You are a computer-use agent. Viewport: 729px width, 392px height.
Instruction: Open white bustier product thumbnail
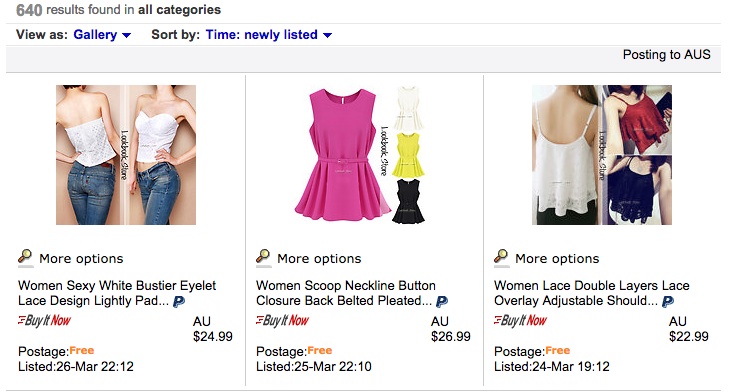(126, 155)
